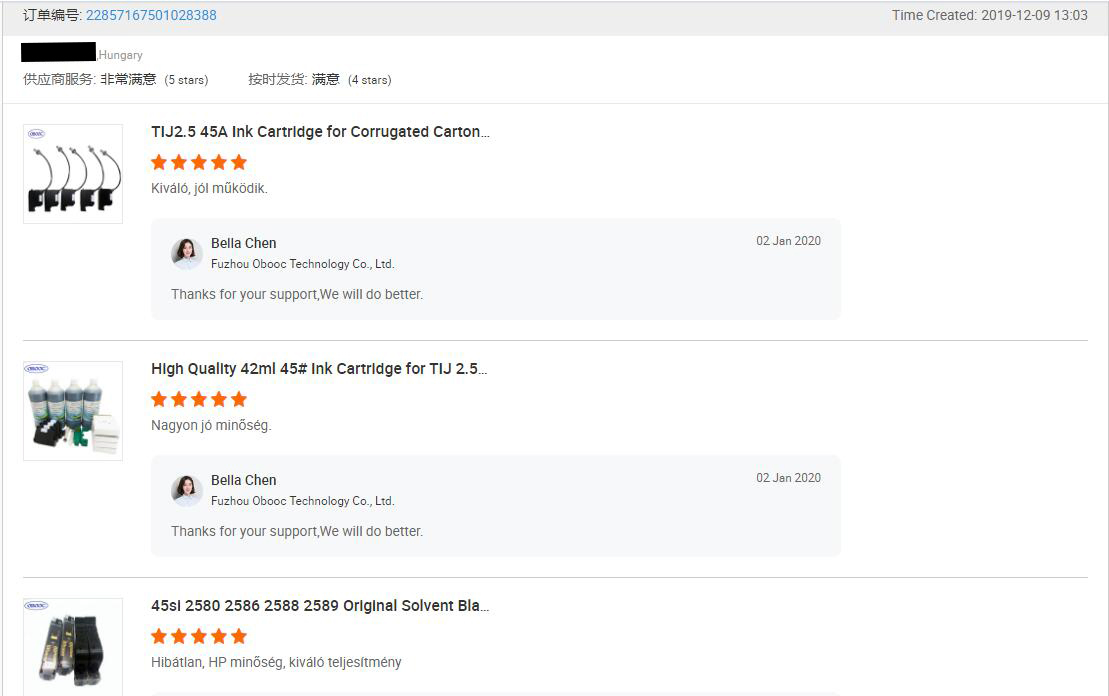Open 45si 2580 2586 Original Solvent title
The image size is (1109, 696).
coord(320,606)
